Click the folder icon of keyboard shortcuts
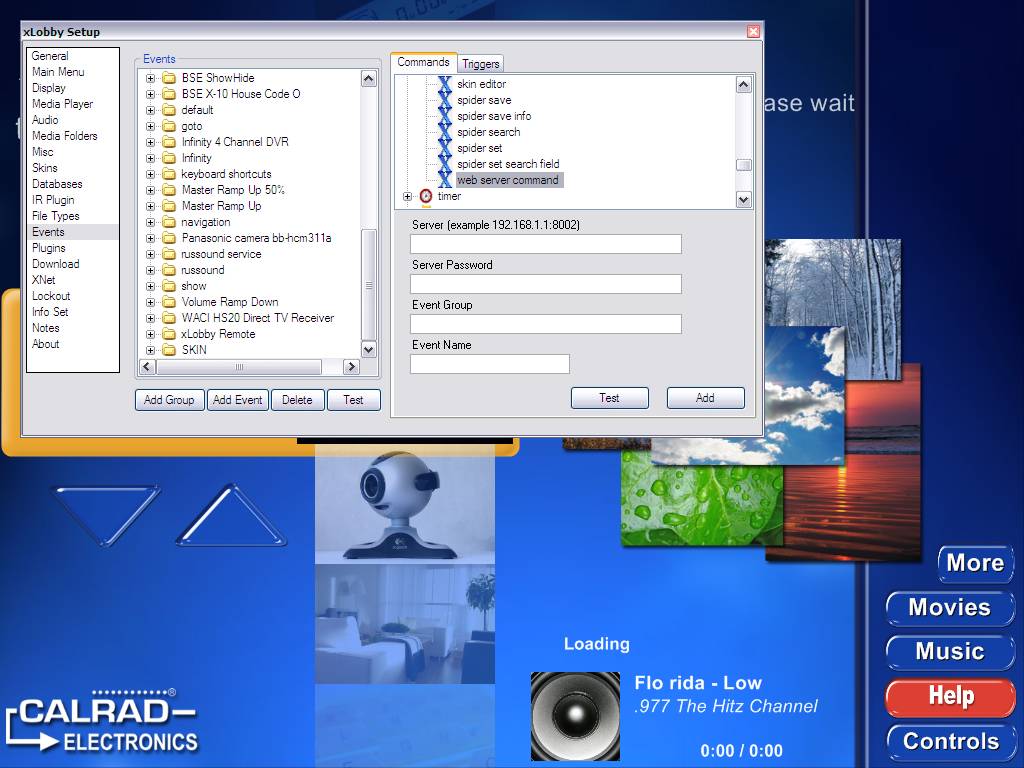This screenshot has width=1024, height=768. pyautogui.click(x=169, y=174)
